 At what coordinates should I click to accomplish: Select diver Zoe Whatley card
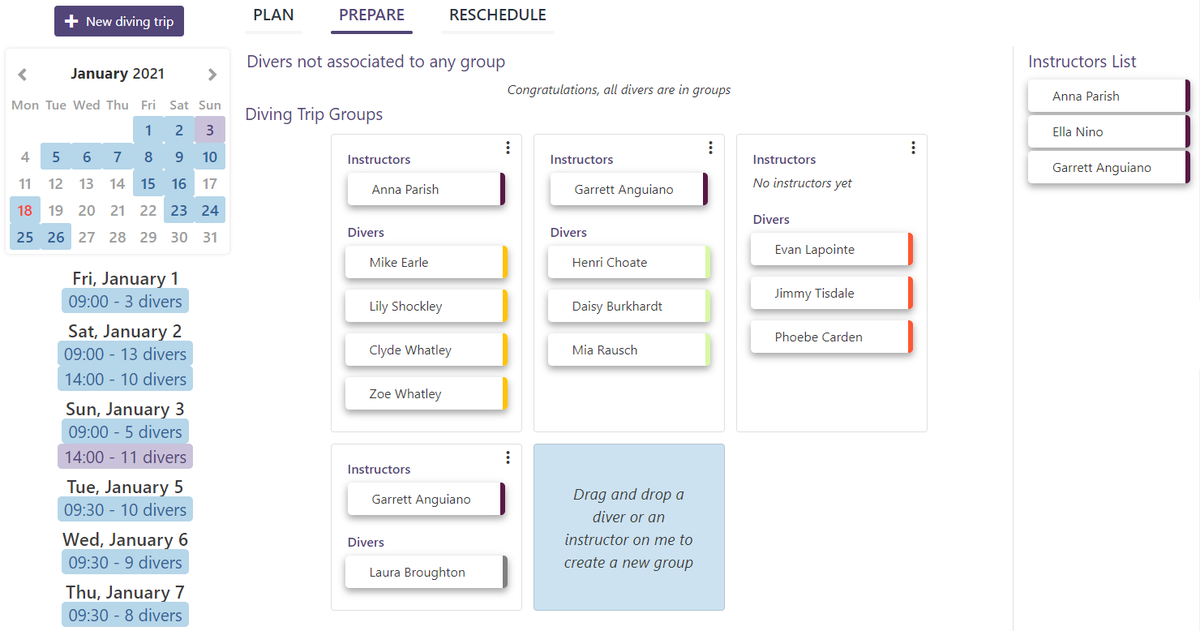click(425, 394)
